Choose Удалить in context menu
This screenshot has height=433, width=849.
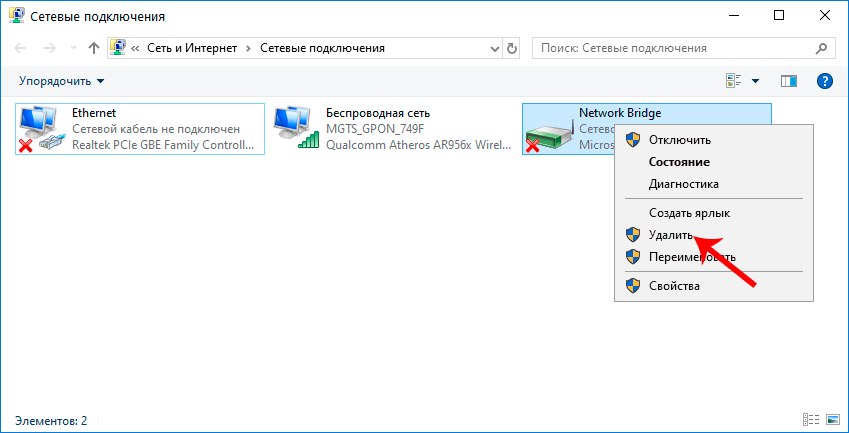(x=714, y=235)
